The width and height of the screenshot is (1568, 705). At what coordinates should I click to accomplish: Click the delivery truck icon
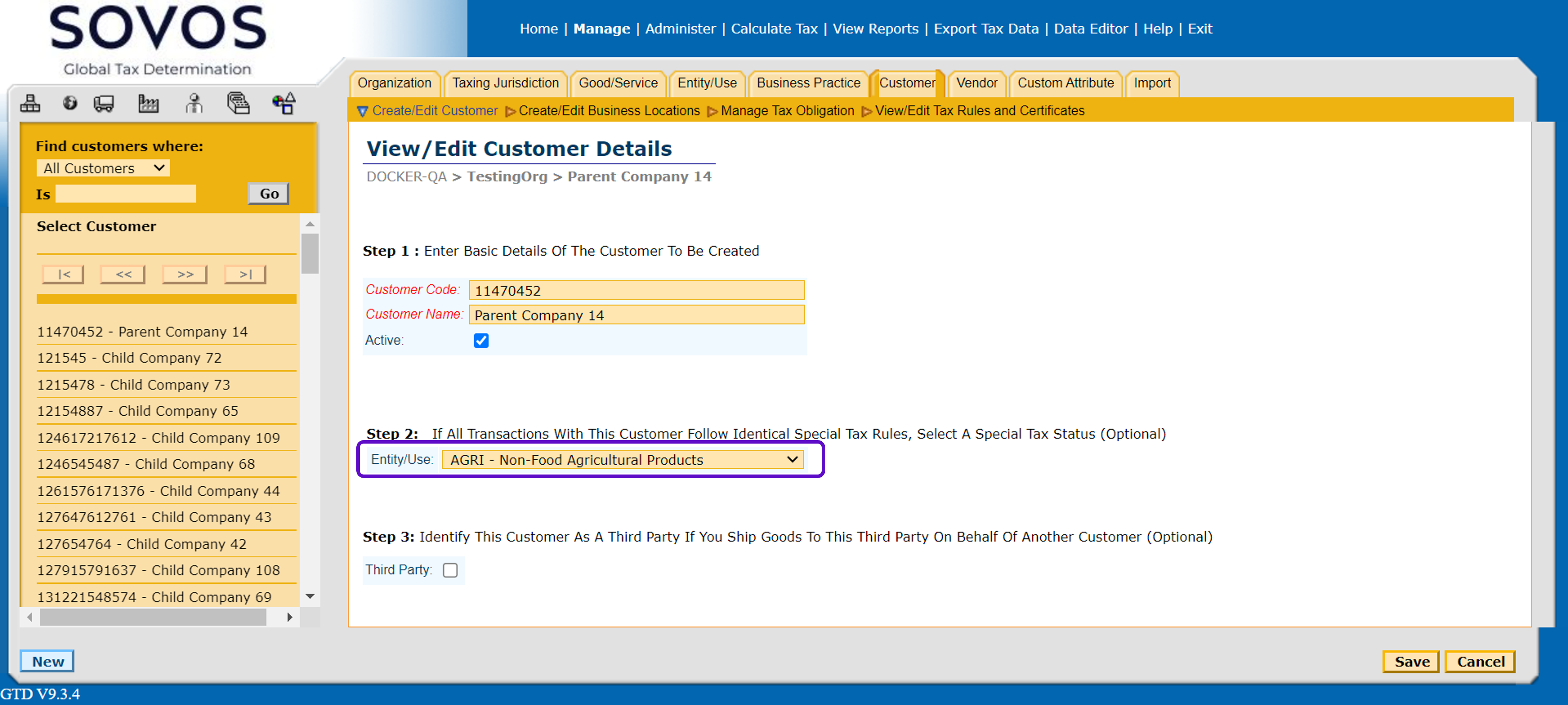[x=103, y=103]
